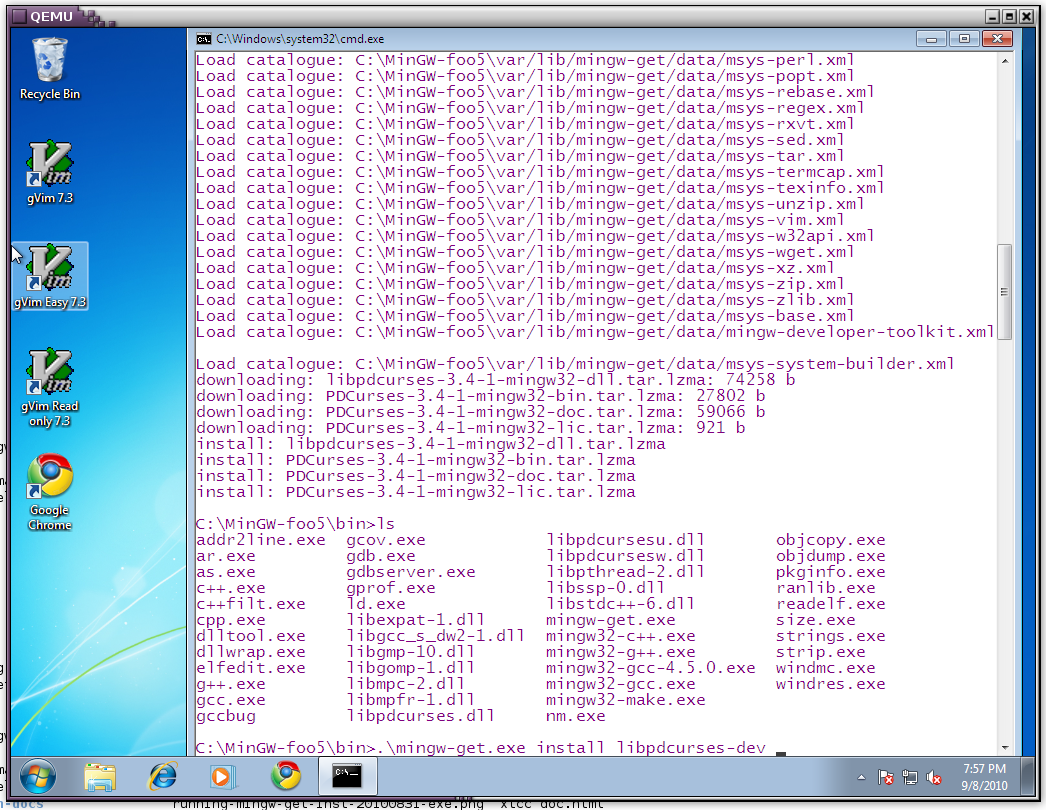Image resolution: width=1046 pixels, height=810 pixels.
Task: Open the cmd.exe title bar system menu icon
Action: pyautogui.click(x=203, y=39)
